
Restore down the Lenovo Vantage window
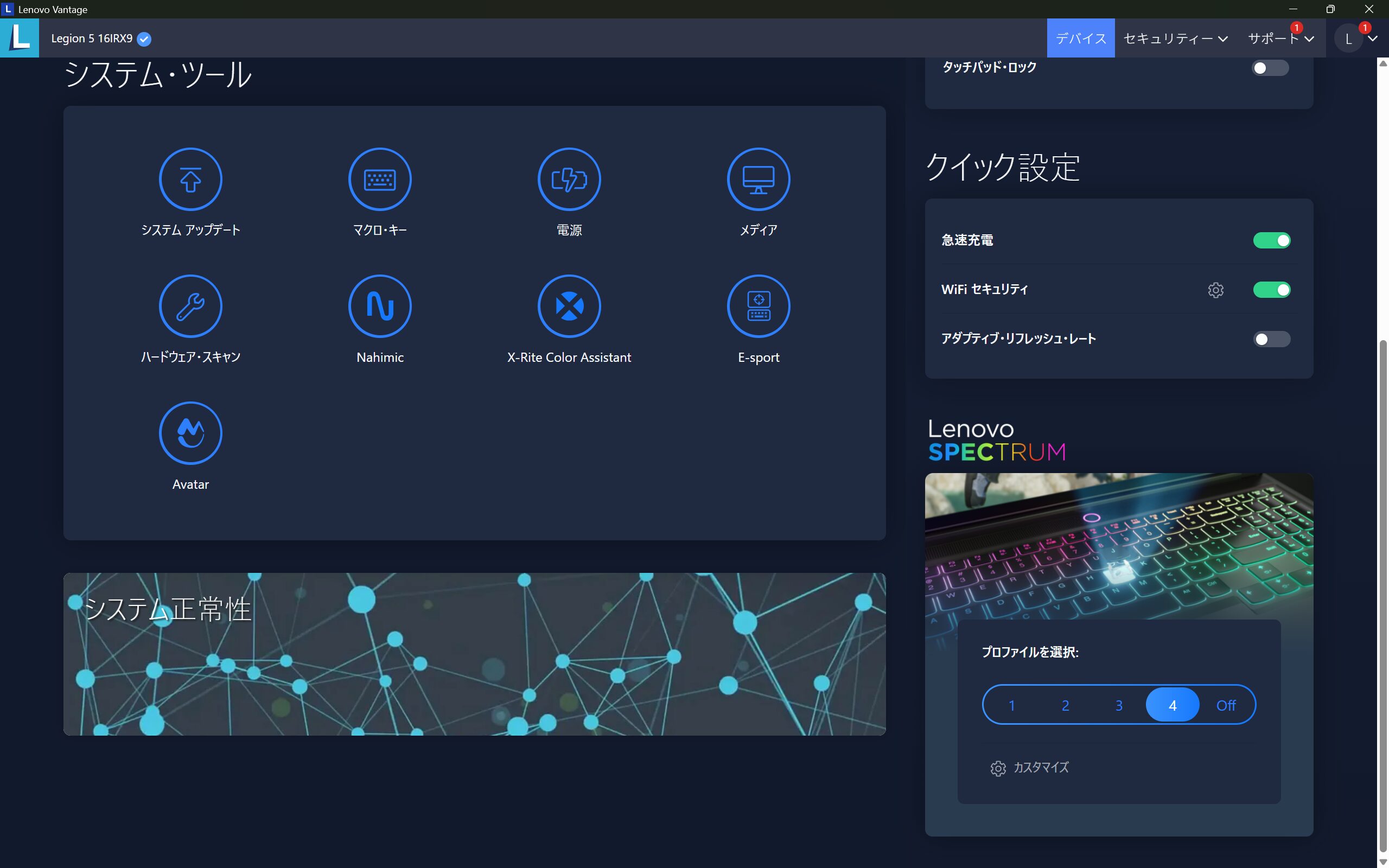pyautogui.click(x=1330, y=9)
